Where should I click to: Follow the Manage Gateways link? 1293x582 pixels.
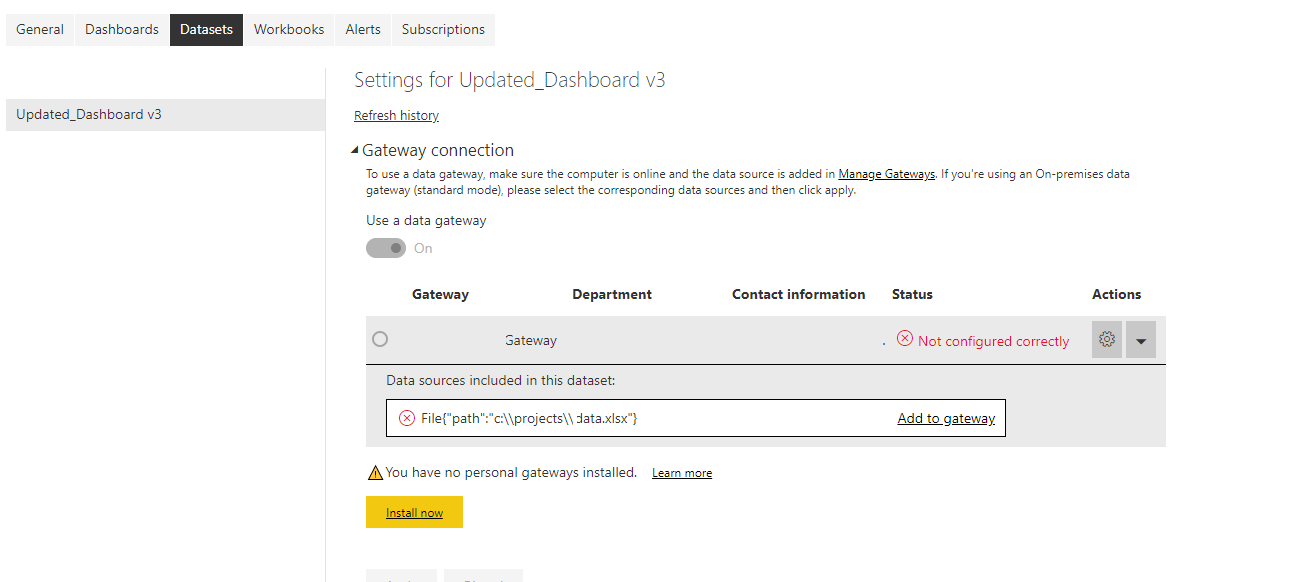(886, 174)
